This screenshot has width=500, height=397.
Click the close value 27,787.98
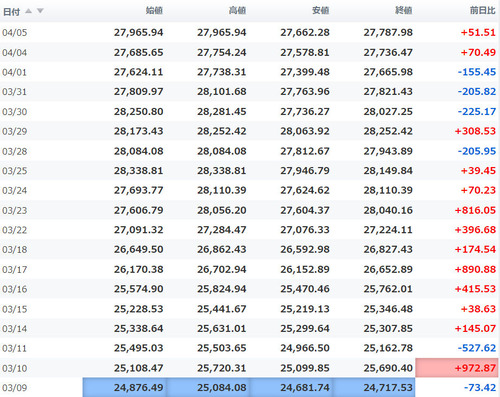coord(388,32)
